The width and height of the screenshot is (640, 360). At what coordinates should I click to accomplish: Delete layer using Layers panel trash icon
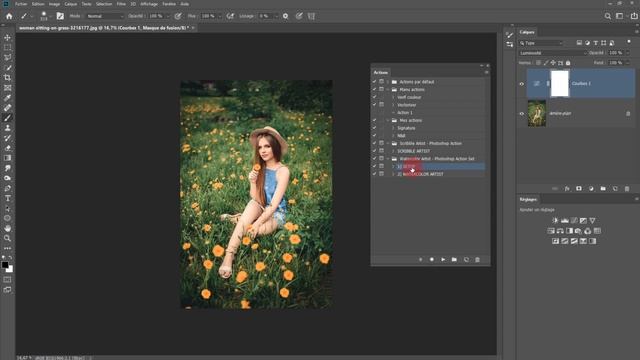pos(627,189)
